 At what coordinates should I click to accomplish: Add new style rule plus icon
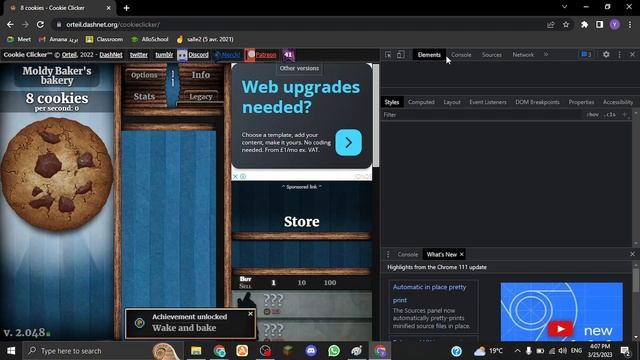tap(624, 115)
